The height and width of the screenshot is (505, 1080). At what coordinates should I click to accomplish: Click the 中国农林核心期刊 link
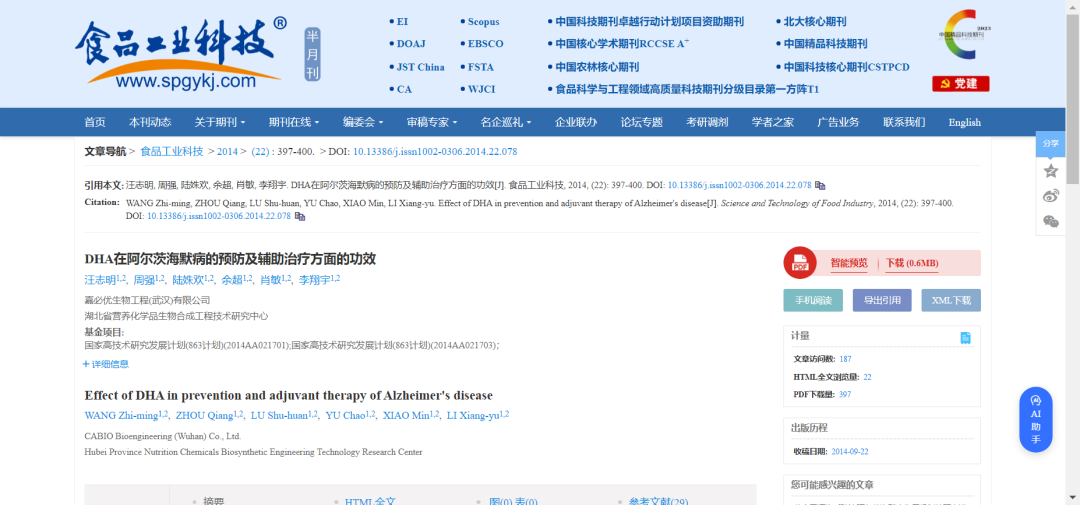point(597,67)
